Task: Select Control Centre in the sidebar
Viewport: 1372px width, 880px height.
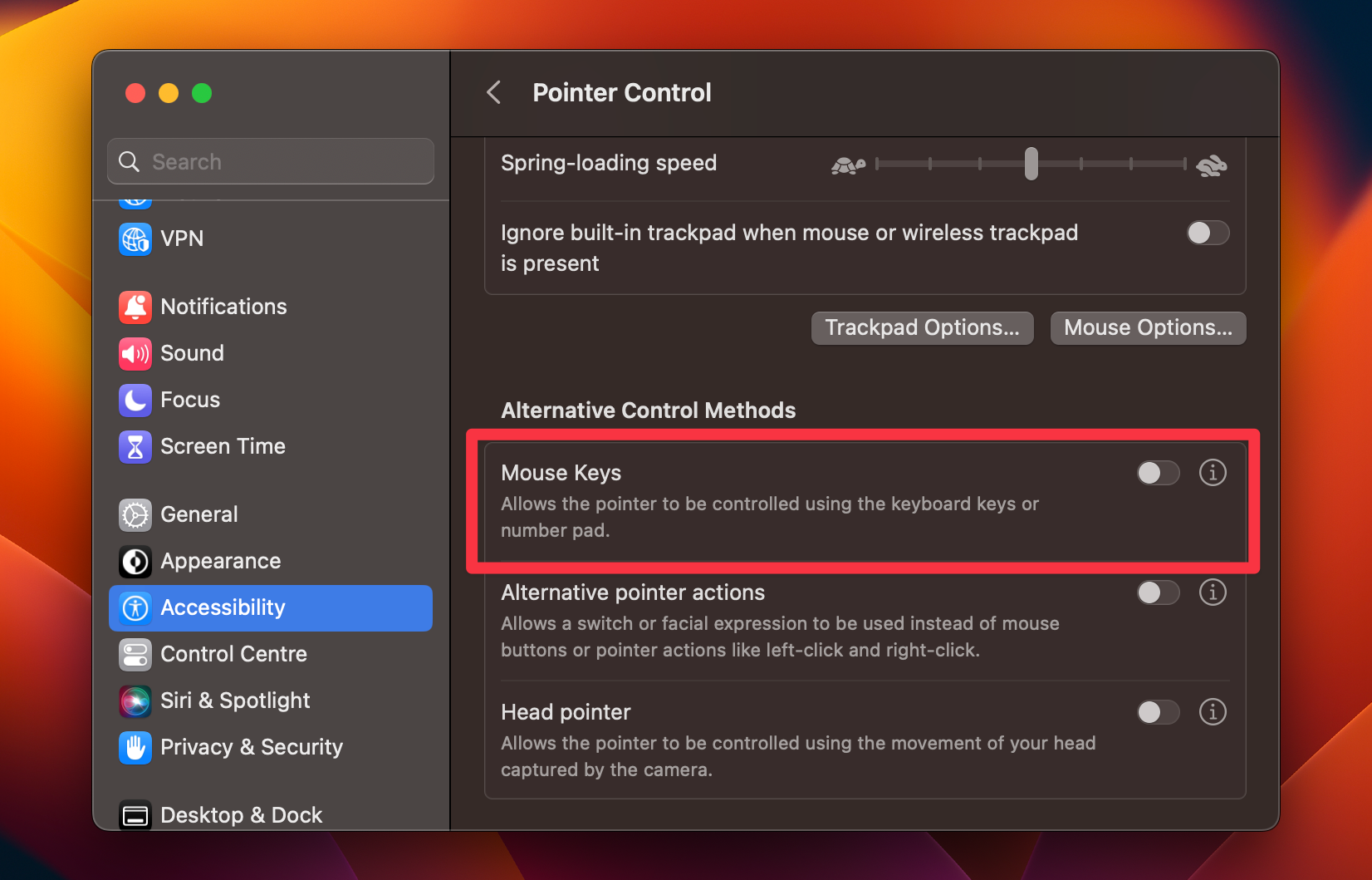Action: pyautogui.click(x=135, y=654)
